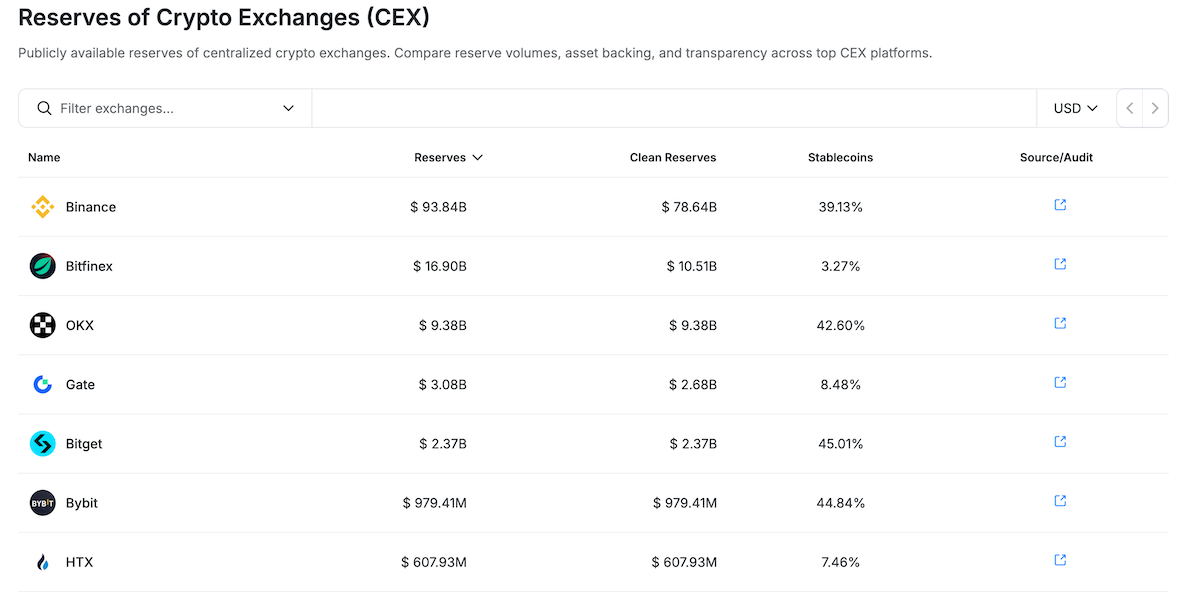Open the Gate exchange name link

click(x=80, y=384)
